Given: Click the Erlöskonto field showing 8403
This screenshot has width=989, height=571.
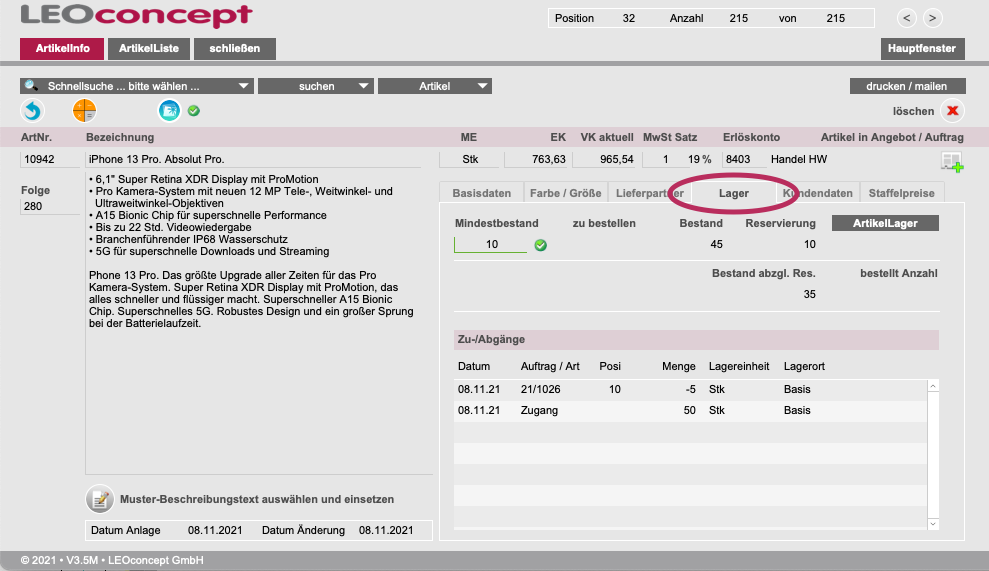Looking at the screenshot, I should point(742,159).
